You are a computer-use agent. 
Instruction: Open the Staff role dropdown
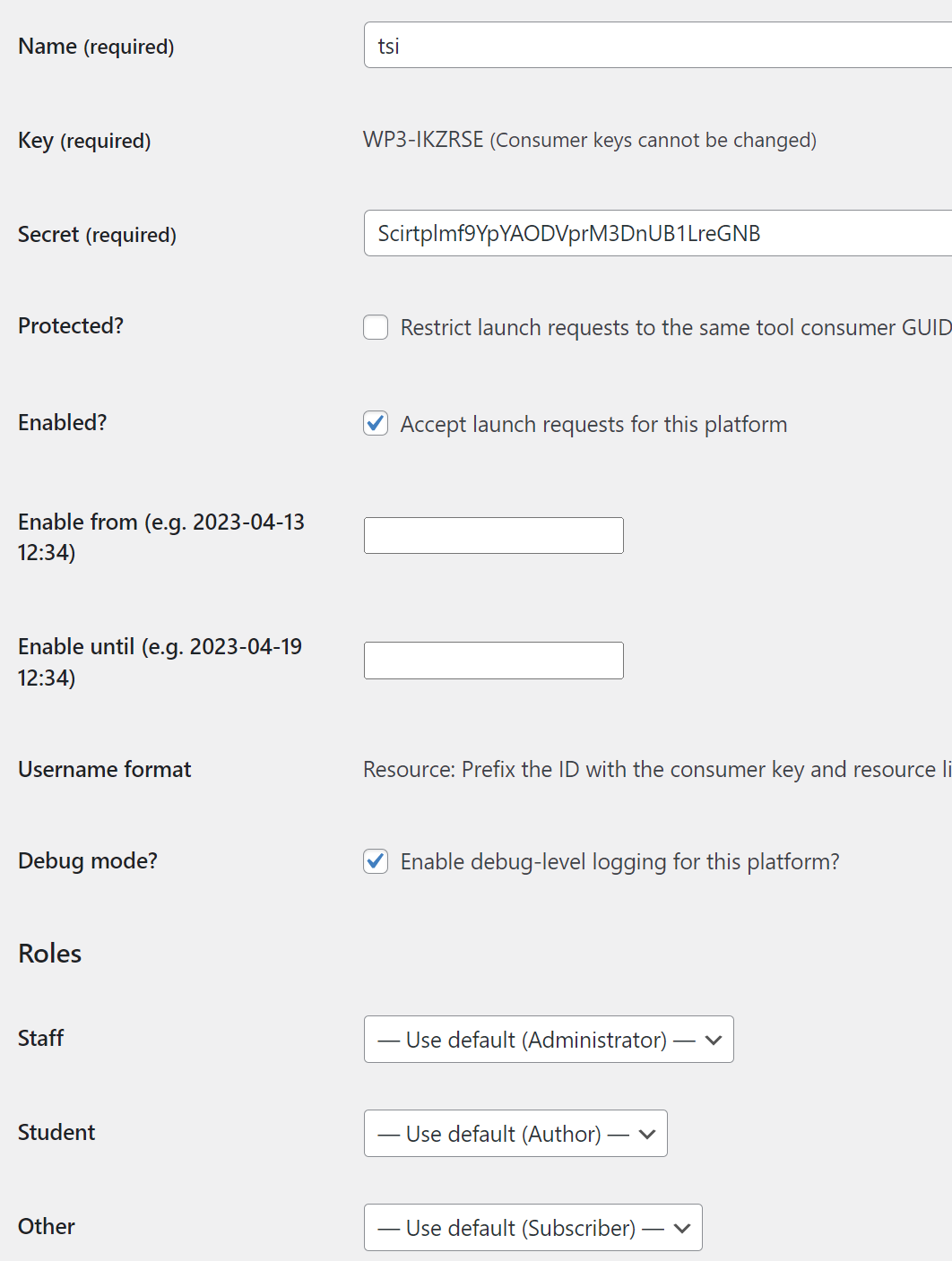point(548,1039)
